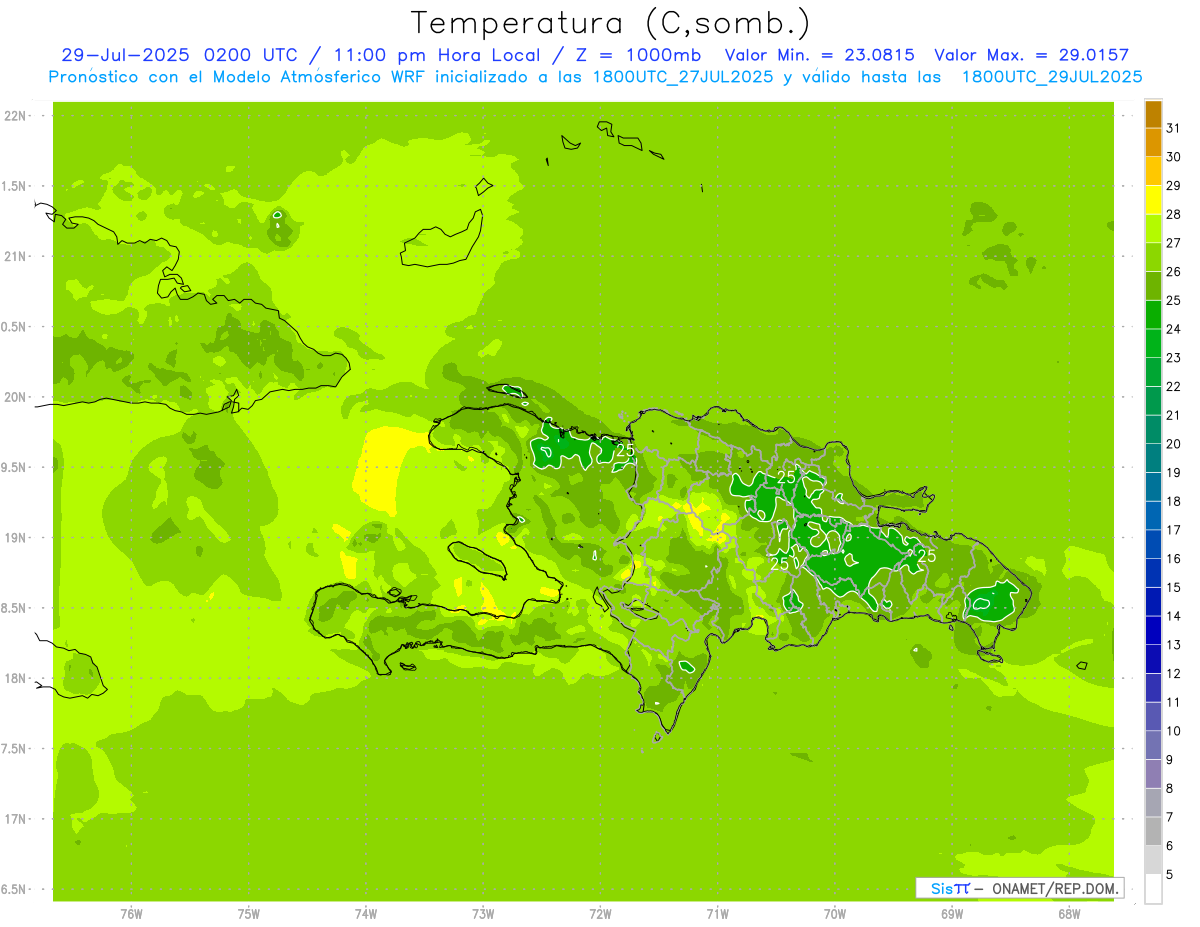
Task: Click the legend value 27
Action: (x=1173, y=243)
